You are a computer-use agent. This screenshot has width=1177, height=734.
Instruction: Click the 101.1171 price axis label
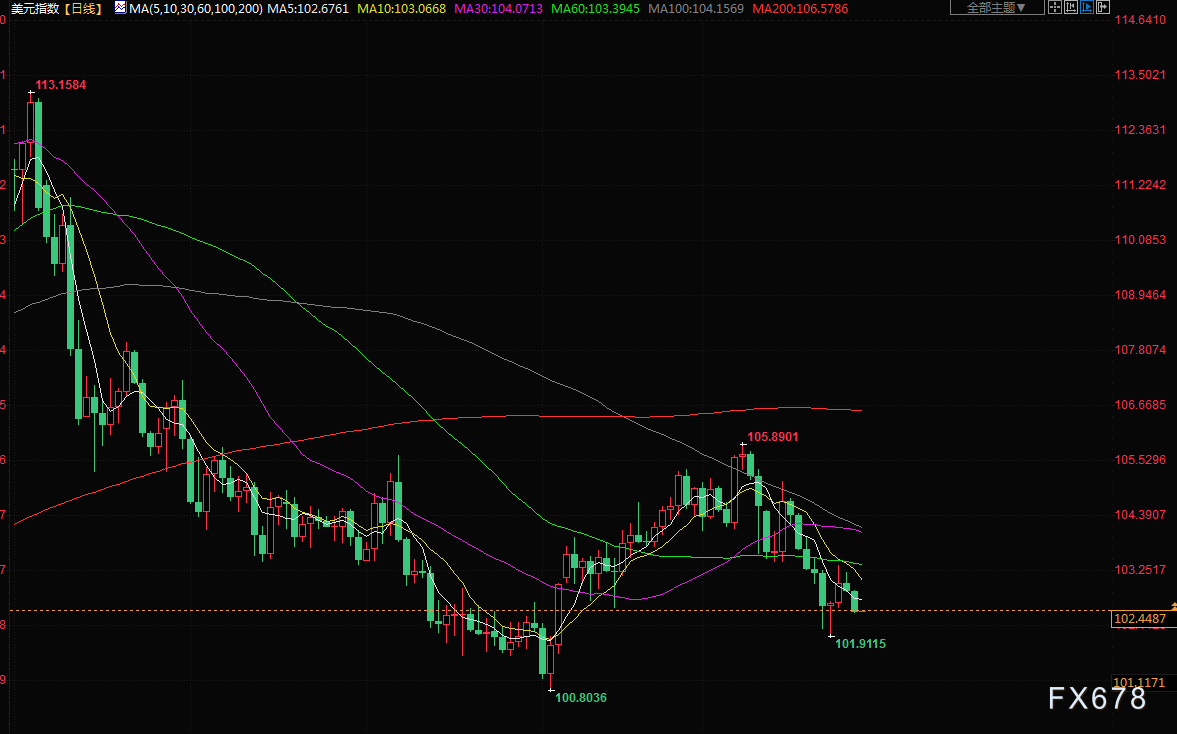(x=1139, y=682)
